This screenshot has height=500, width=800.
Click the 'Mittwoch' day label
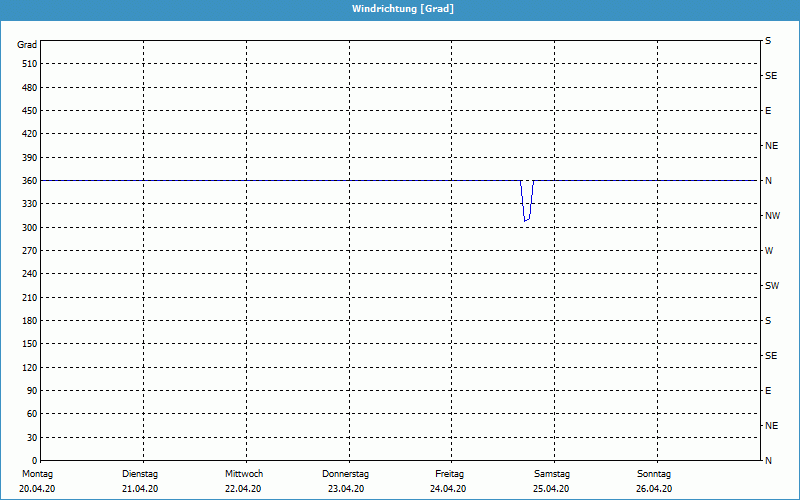pyautogui.click(x=244, y=474)
